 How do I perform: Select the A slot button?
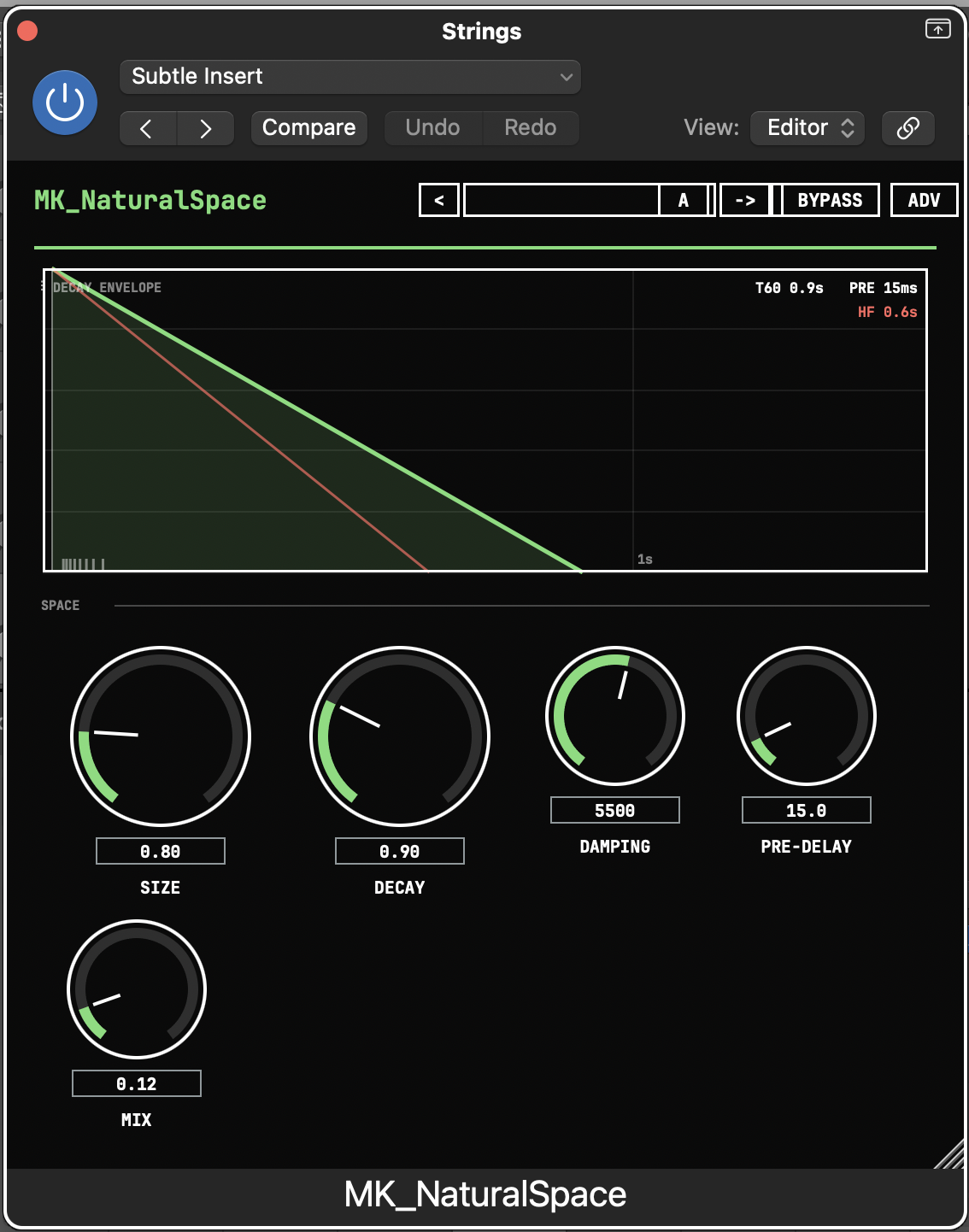684,200
